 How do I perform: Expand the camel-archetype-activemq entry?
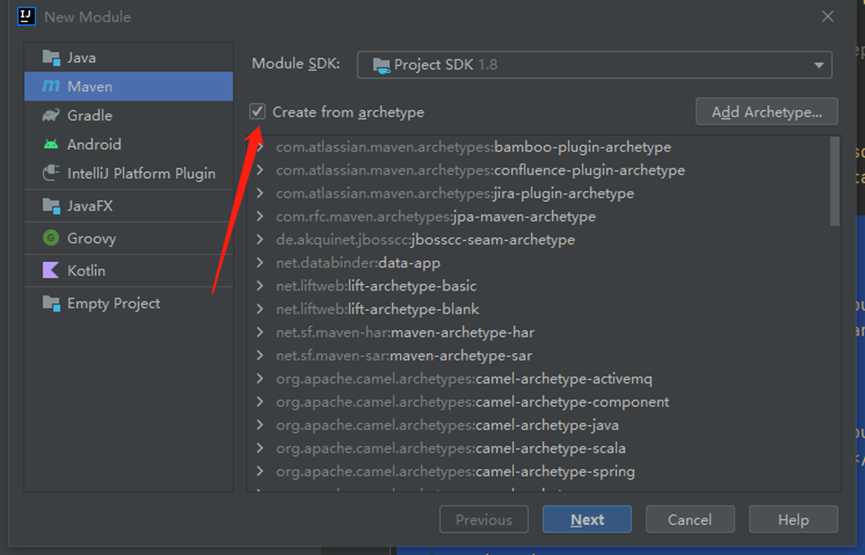point(260,378)
